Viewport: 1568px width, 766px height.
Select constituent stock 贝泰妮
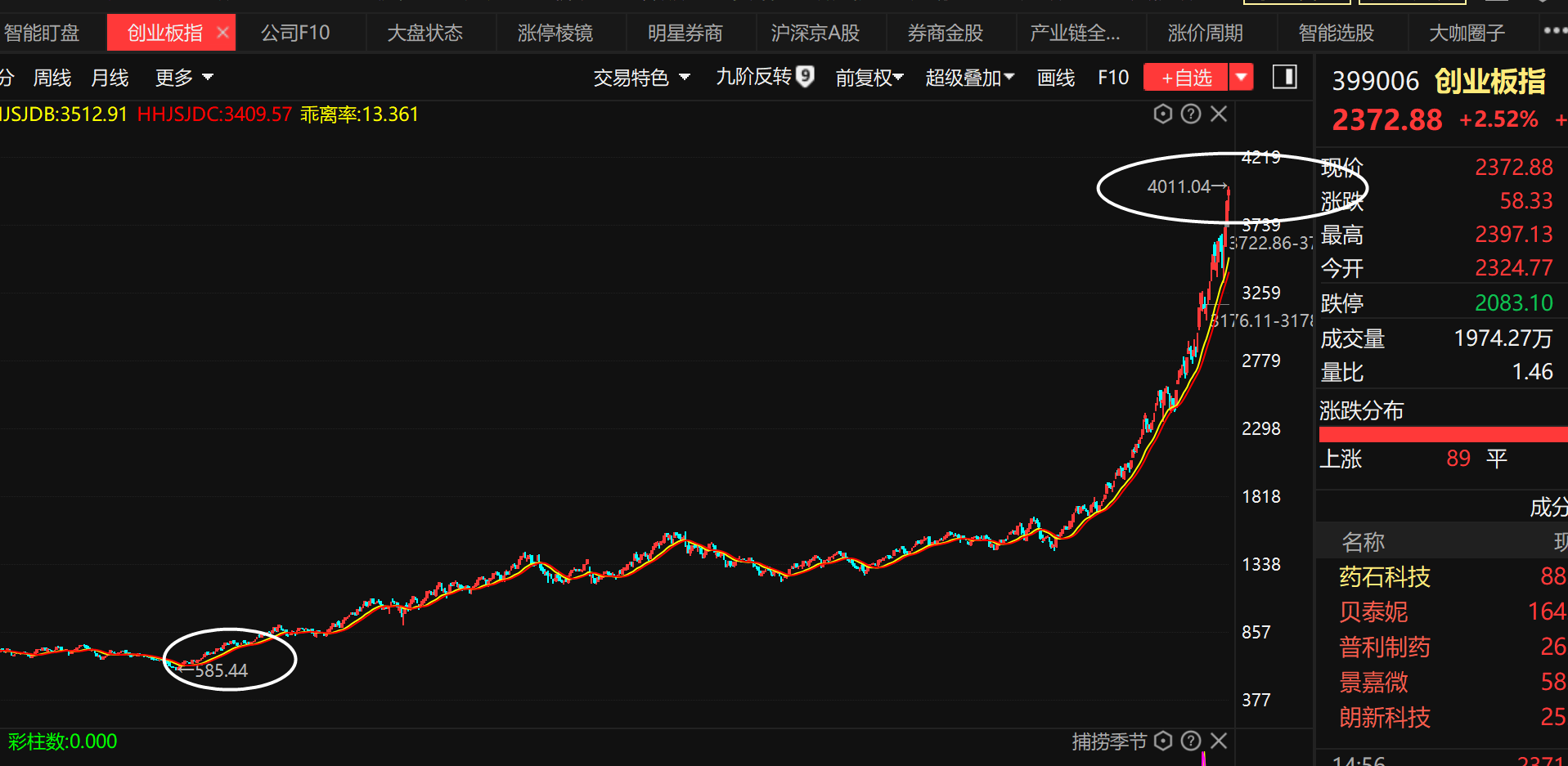coord(1373,612)
